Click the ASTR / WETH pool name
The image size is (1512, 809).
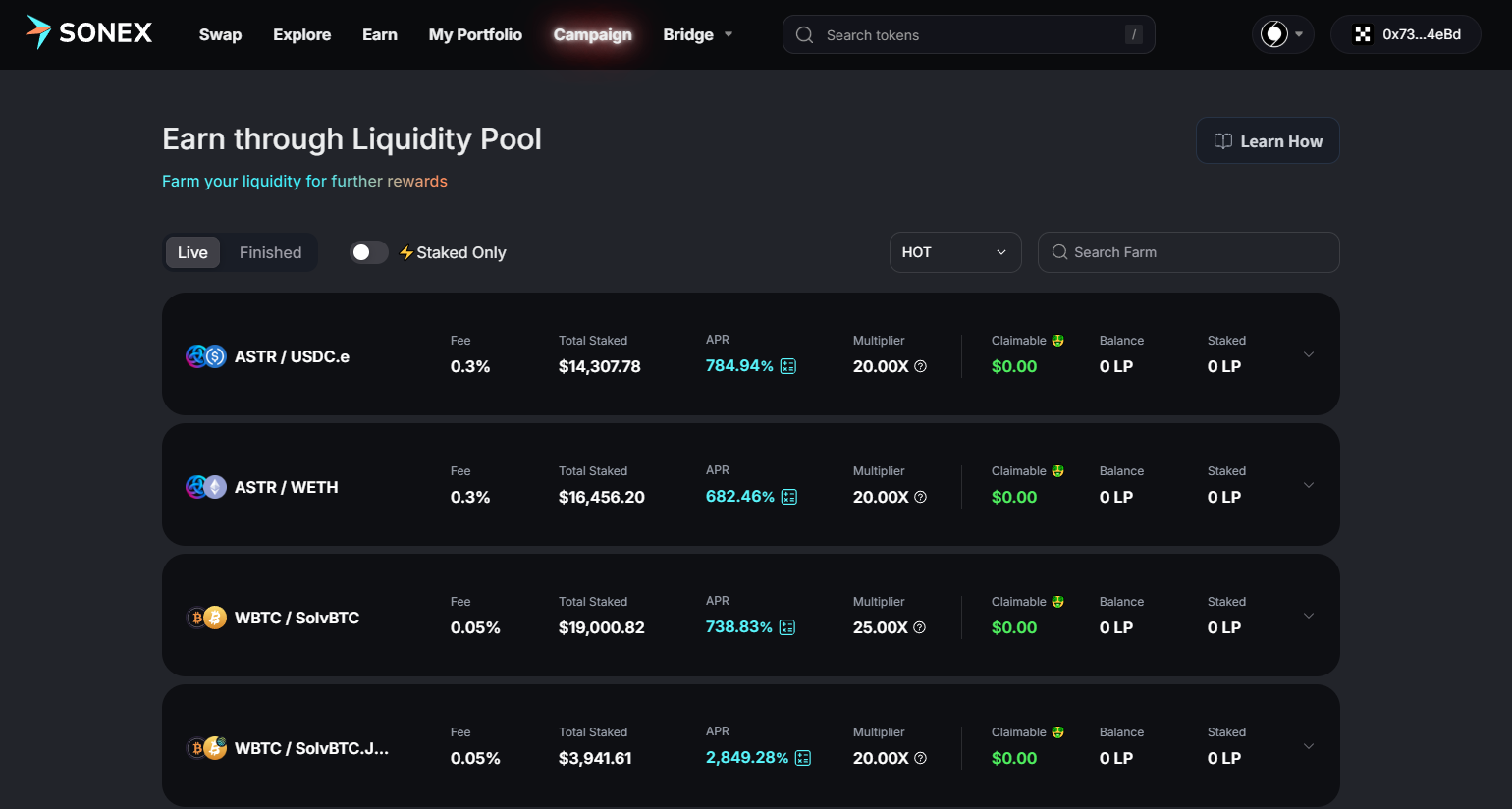tap(286, 487)
